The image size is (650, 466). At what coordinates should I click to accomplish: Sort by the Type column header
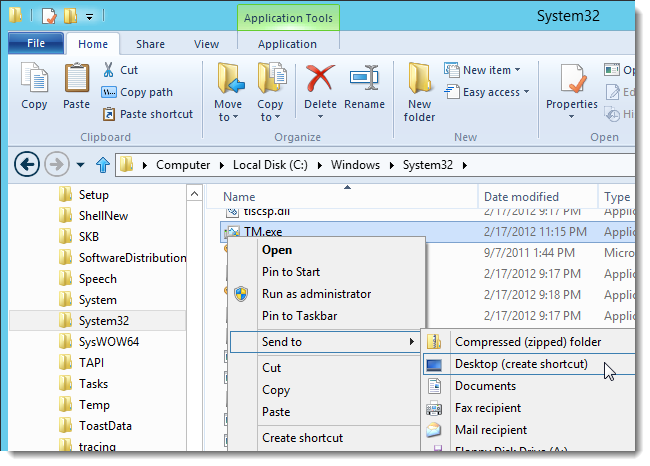617,197
